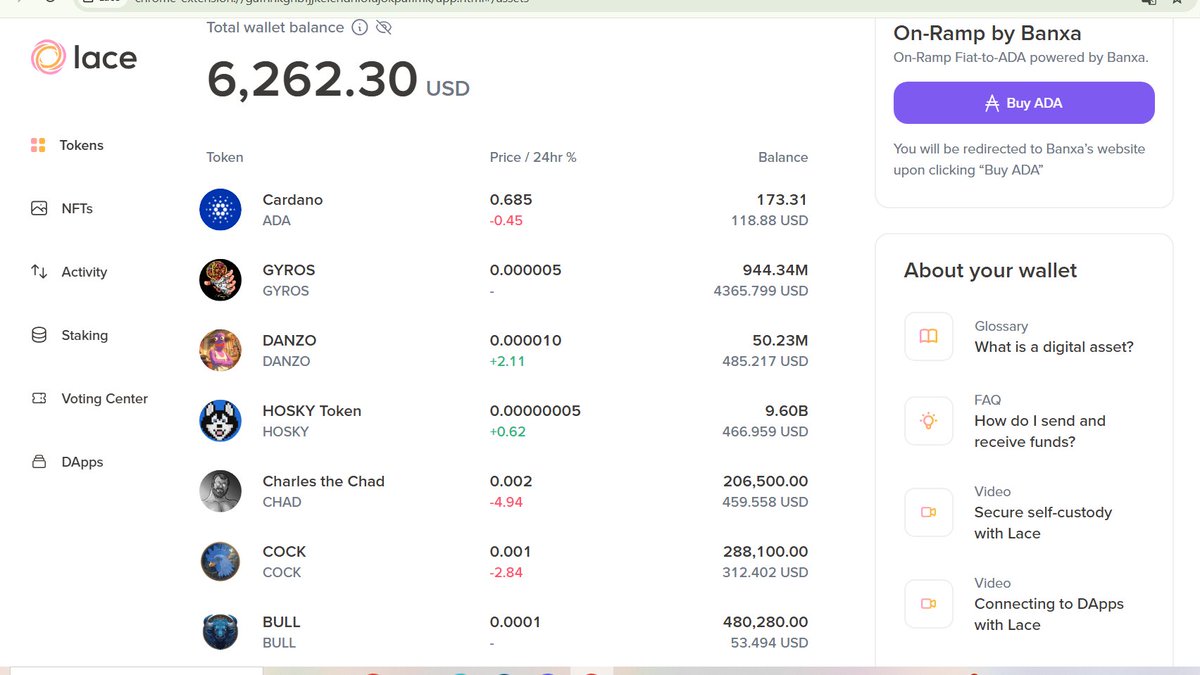
Task: Click the HOSKY Token husky logo
Action: coord(220,421)
